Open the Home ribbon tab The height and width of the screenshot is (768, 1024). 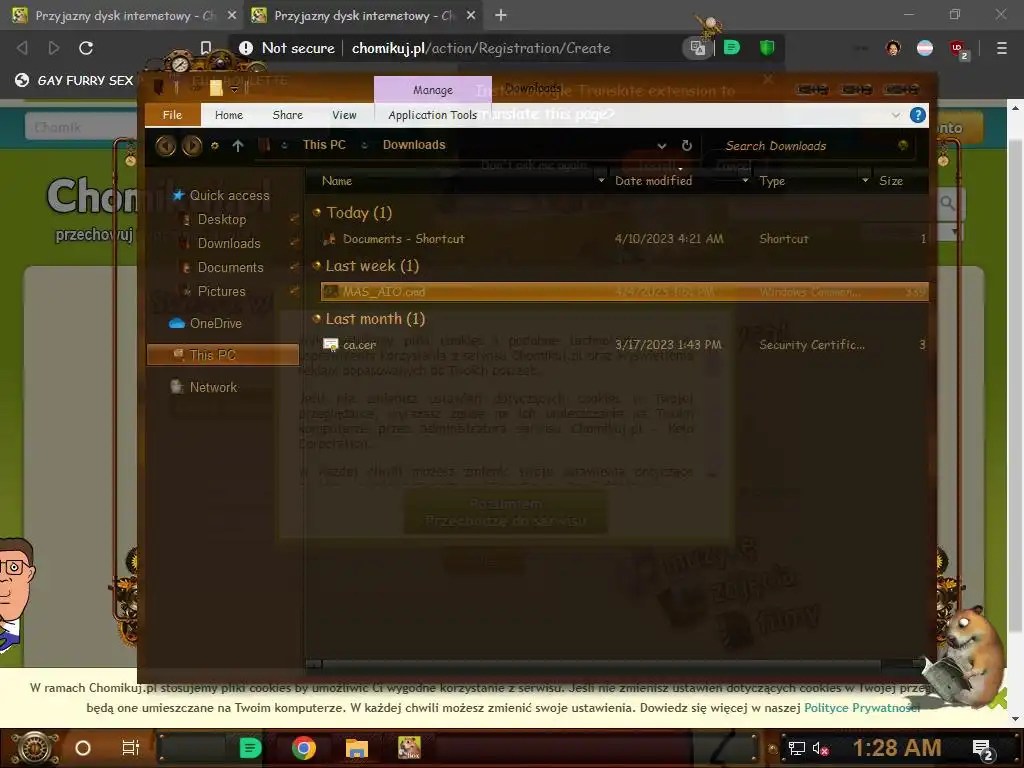pyautogui.click(x=229, y=115)
